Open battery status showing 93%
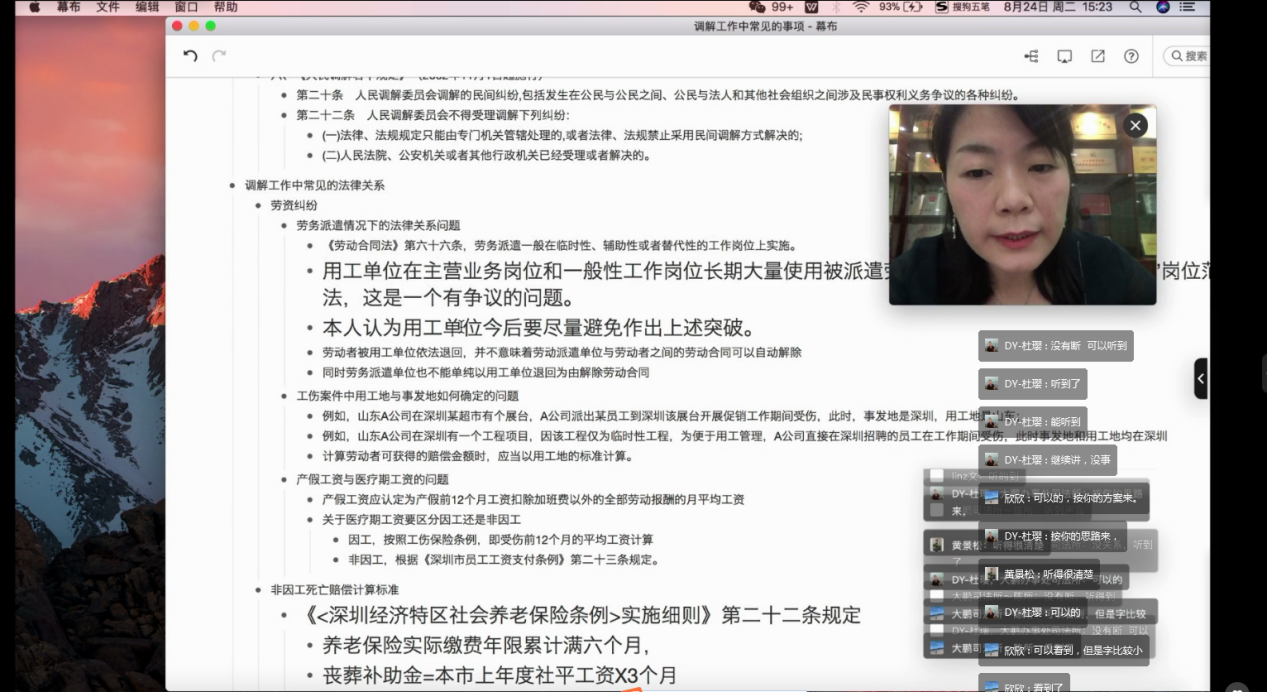This screenshot has height=692, width=1267. pos(901,7)
